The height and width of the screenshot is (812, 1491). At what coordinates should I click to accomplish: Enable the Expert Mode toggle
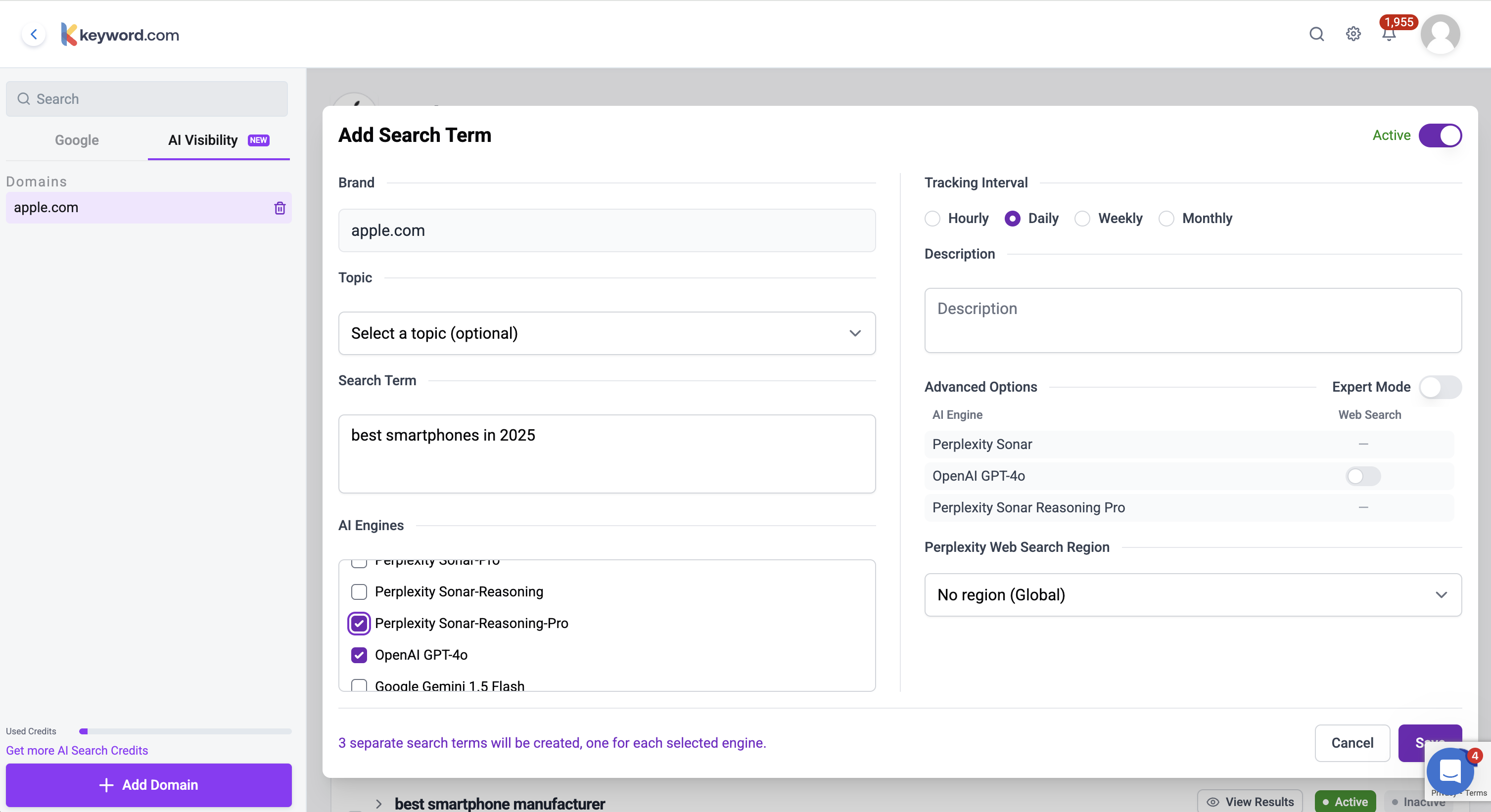coord(1440,387)
